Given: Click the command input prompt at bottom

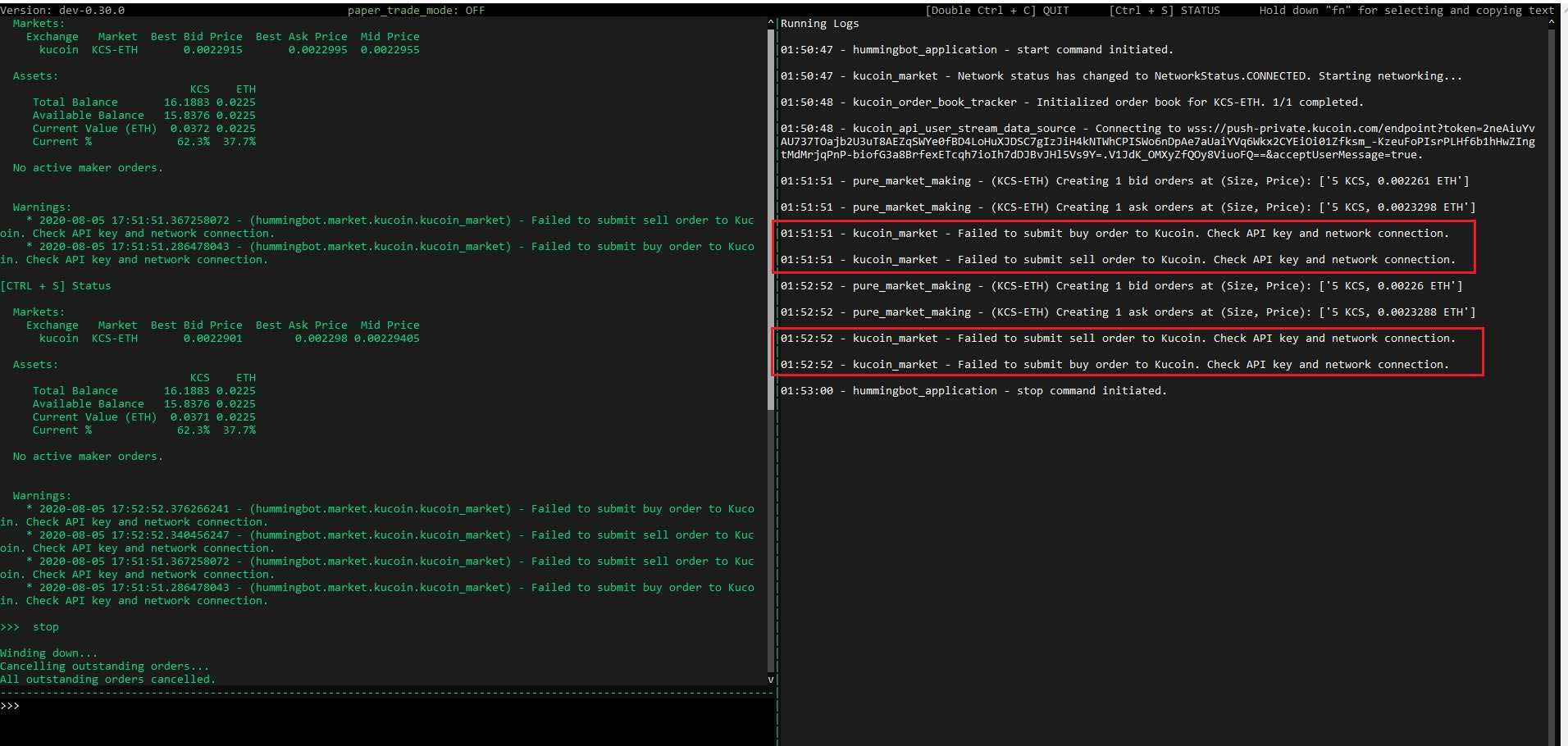Looking at the screenshot, I should click(x=10, y=706).
